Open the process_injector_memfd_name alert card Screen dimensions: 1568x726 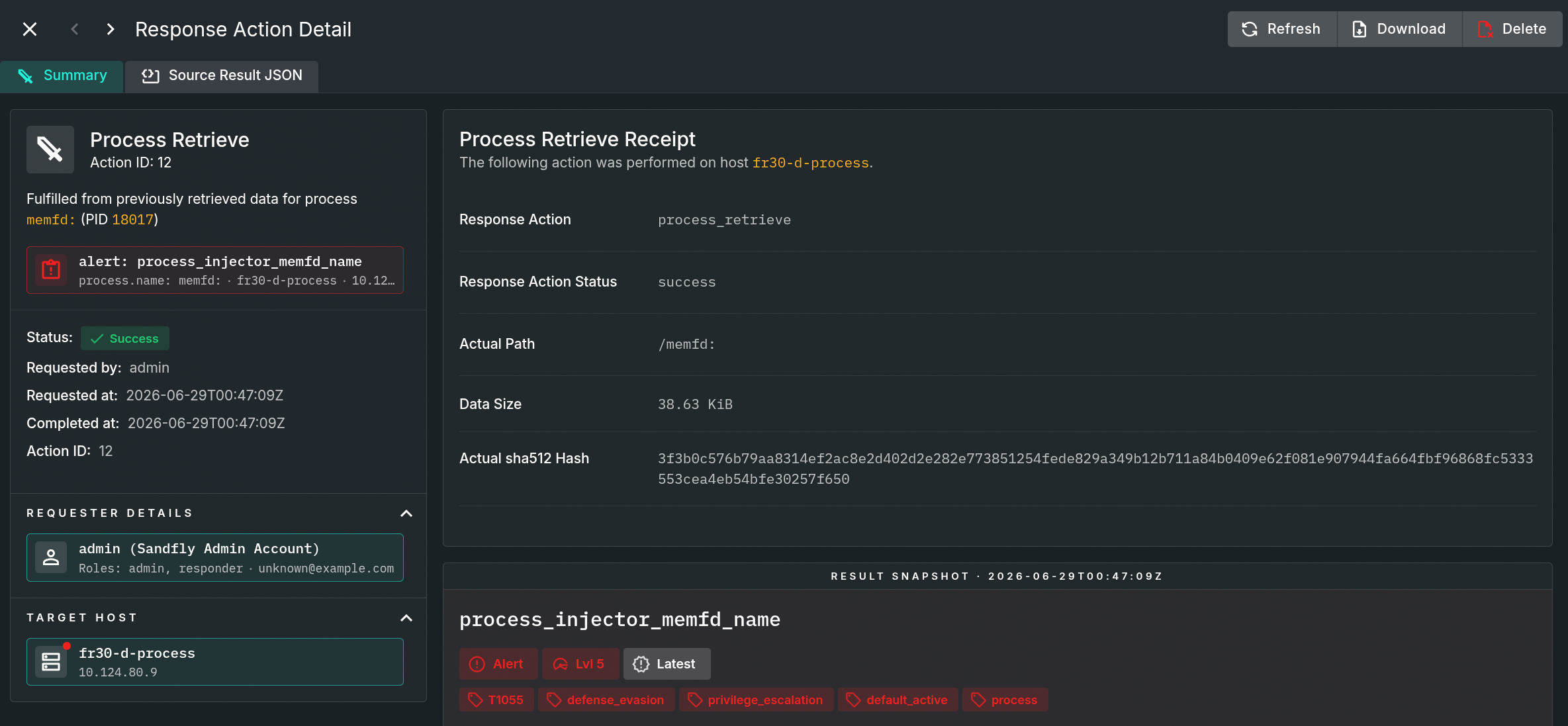(215, 270)
